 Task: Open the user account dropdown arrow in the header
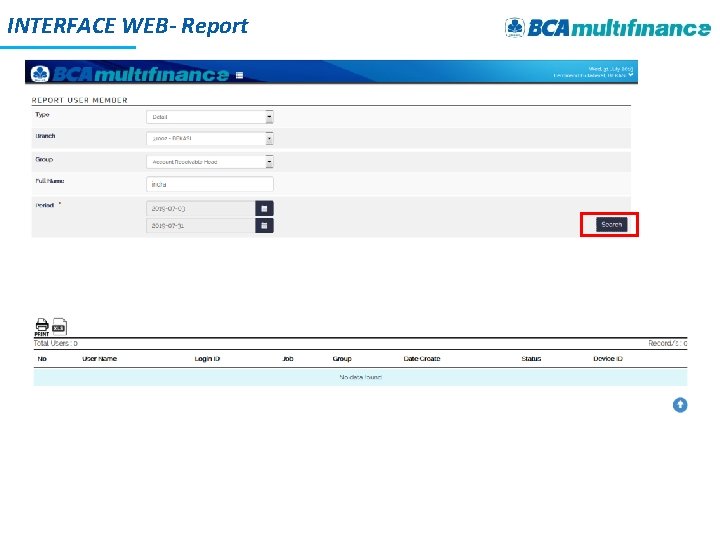pos(630,75)
